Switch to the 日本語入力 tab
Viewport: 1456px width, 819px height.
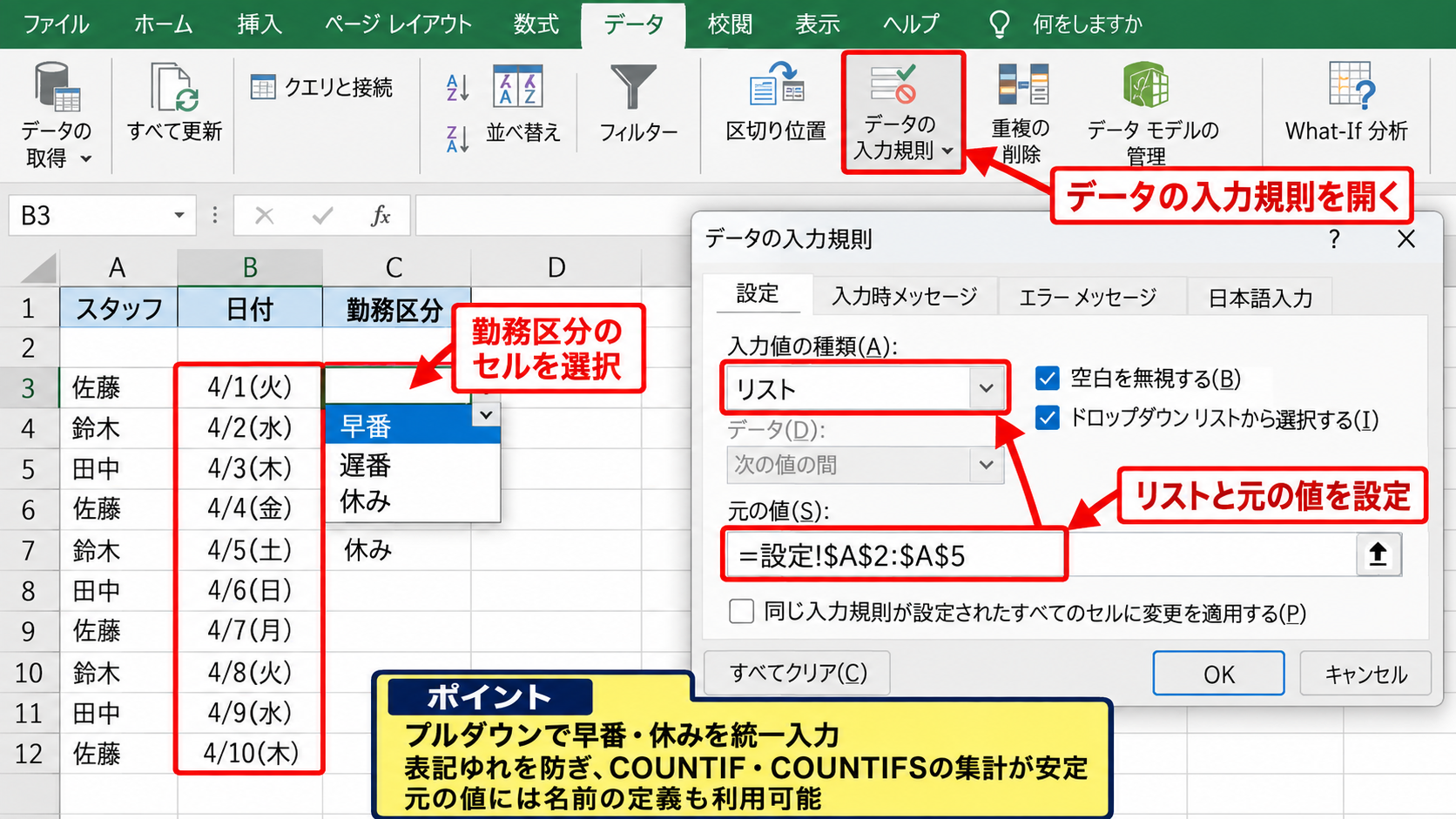coord(1260,298)
